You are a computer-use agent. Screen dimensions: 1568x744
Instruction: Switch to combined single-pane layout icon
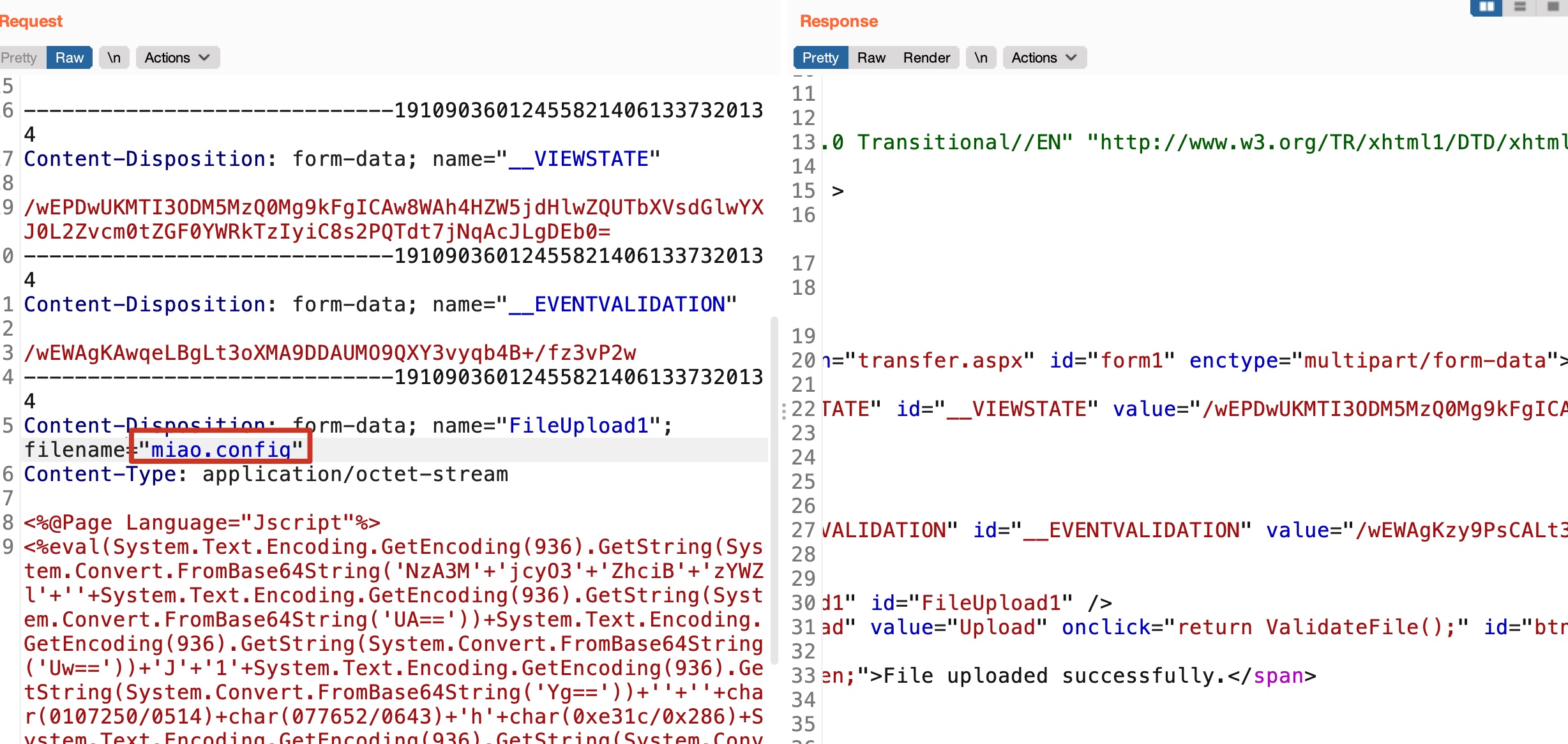point(1553,6)
